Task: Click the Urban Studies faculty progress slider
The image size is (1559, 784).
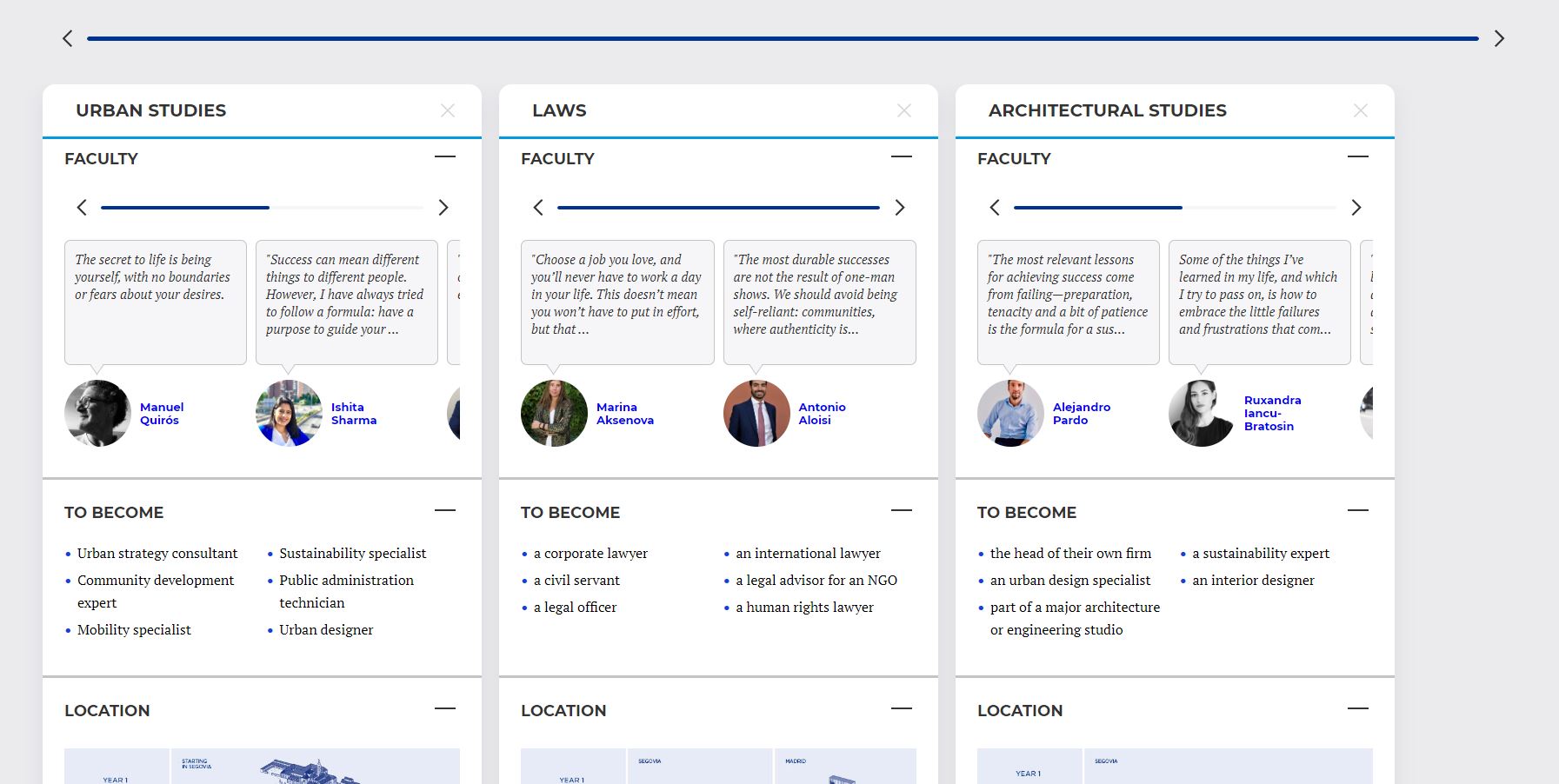Action: (x=262, y=208)
